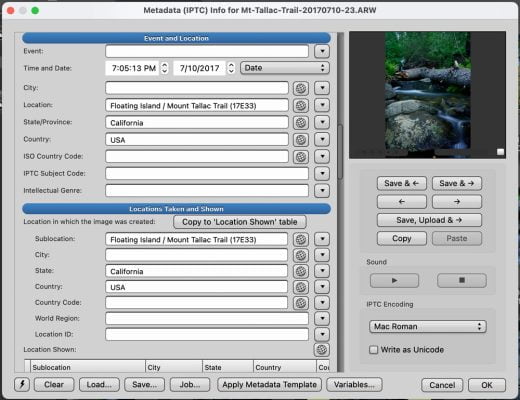Enable Write as Unicode checkbox

373,350
